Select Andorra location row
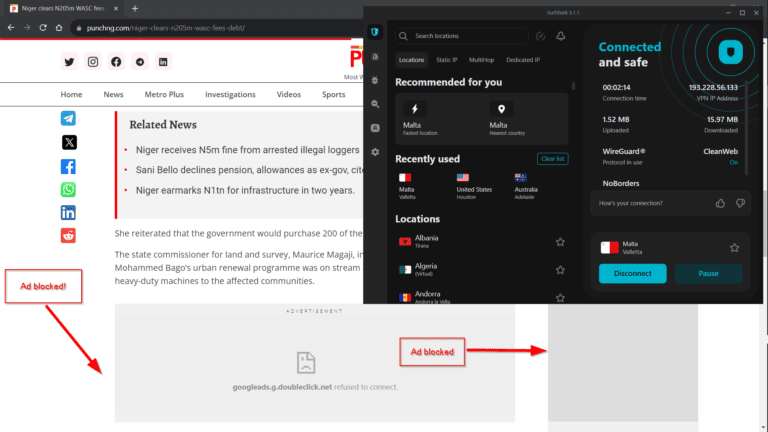Viewport: 768px width, 432px height. coord(482,296)
